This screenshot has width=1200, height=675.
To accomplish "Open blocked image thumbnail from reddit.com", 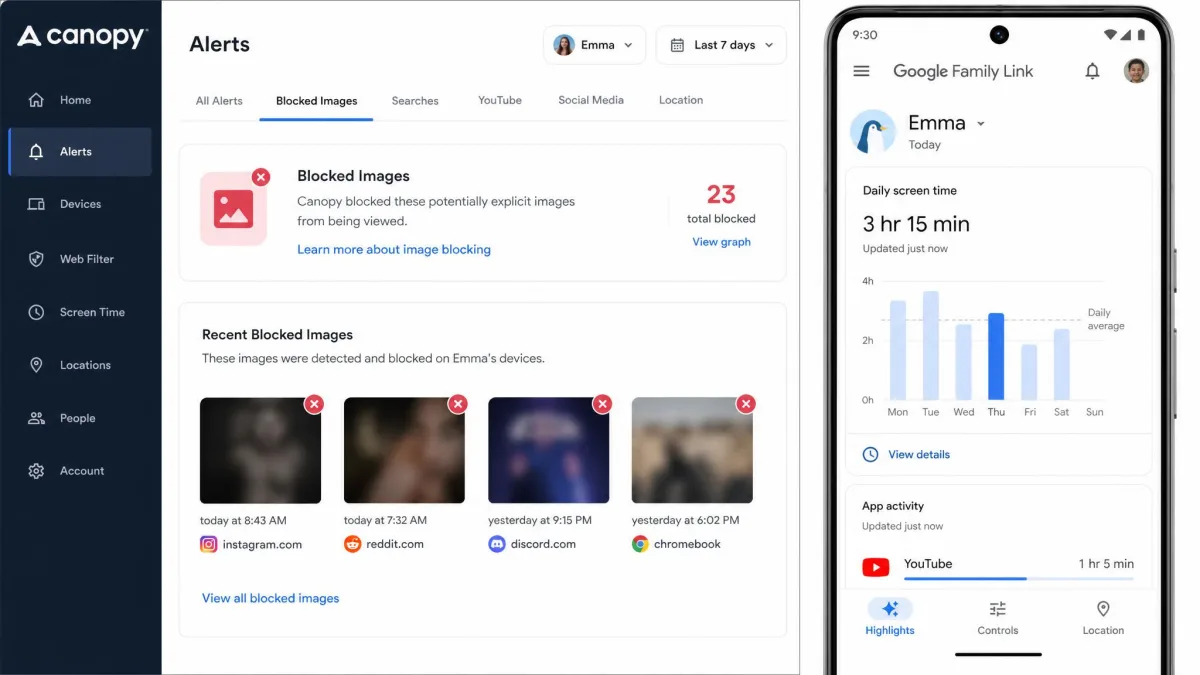I will point(404,450).
